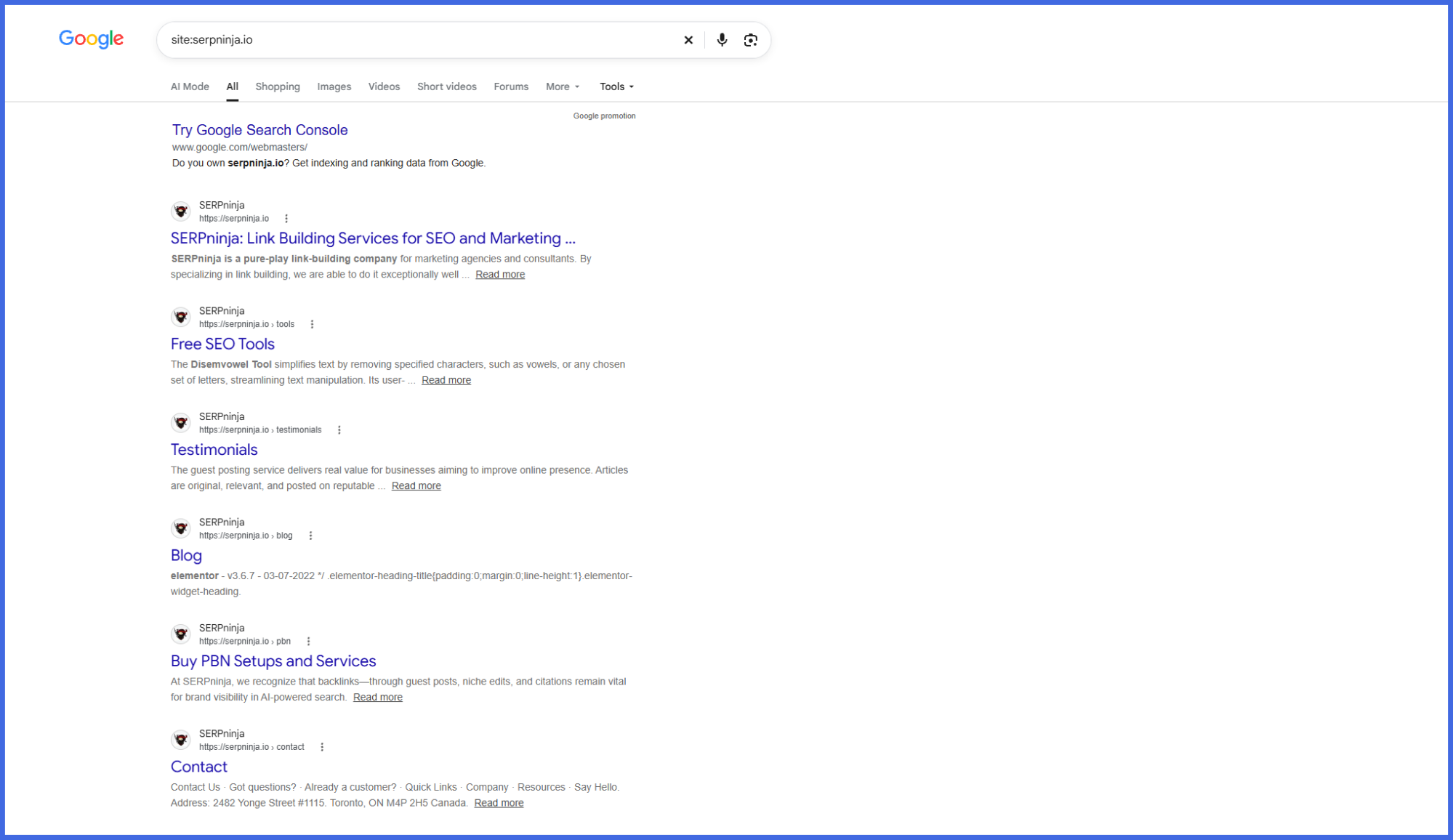Click SERPninja favicon beside Blog result
The width and height of the screenshot is (1453, 840).
[181, 528]
